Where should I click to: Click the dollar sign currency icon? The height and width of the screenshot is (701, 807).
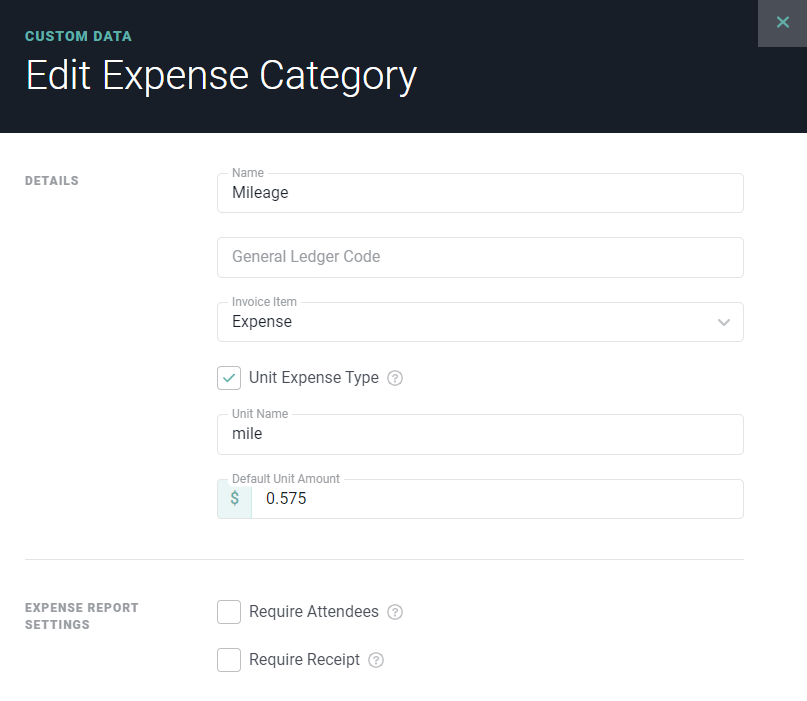click(235, 498)
